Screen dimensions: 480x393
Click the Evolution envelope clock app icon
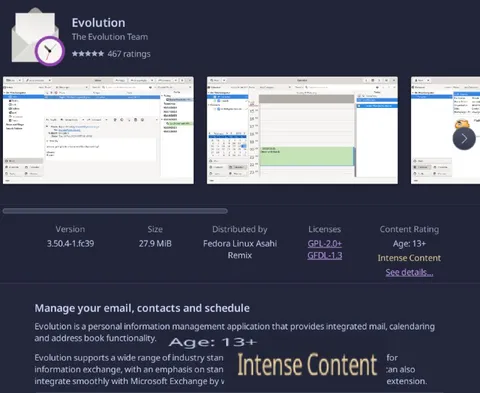38,37
